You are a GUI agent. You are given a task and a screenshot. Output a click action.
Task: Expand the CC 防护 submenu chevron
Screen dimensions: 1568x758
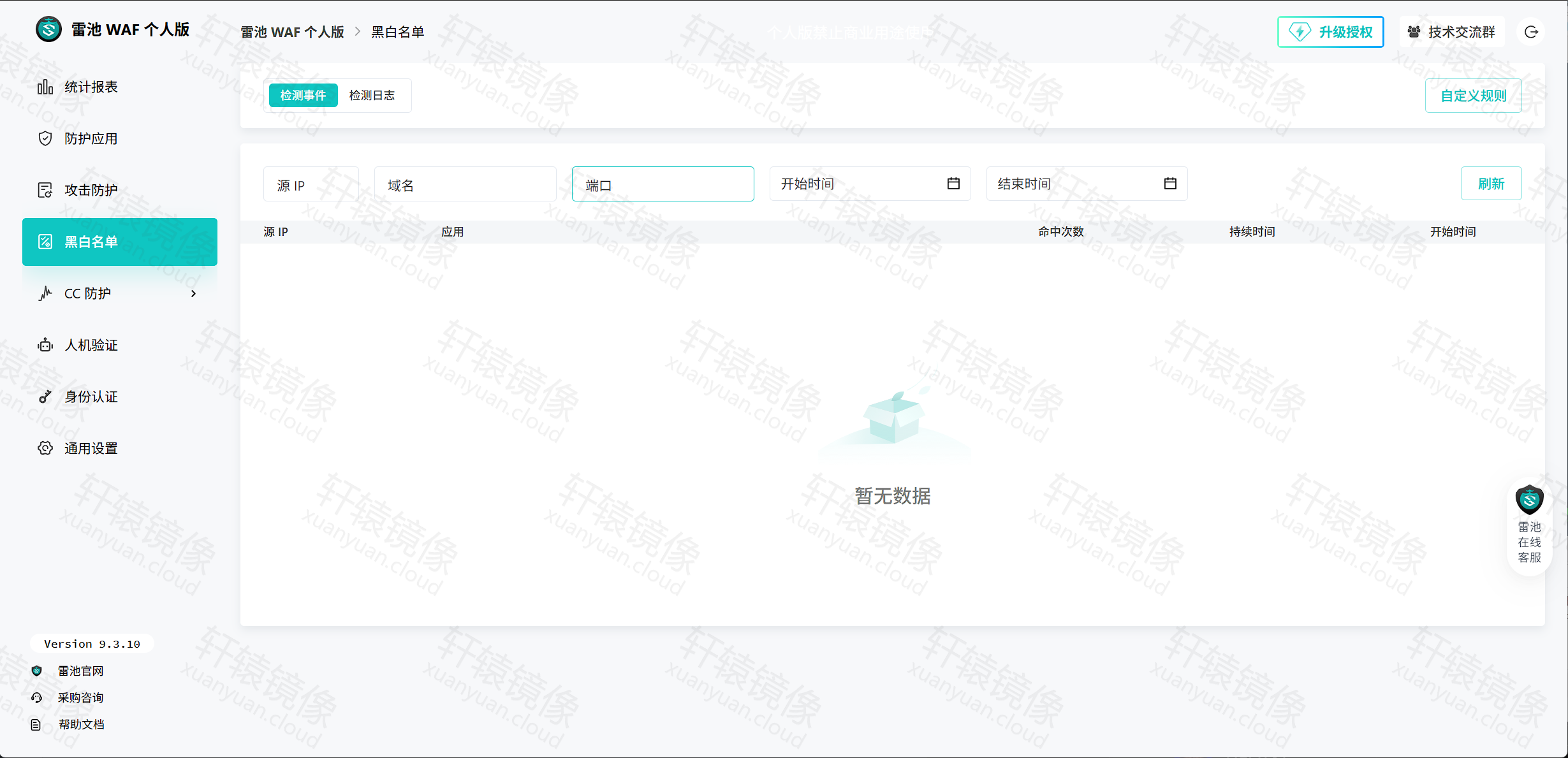(194, 294)
